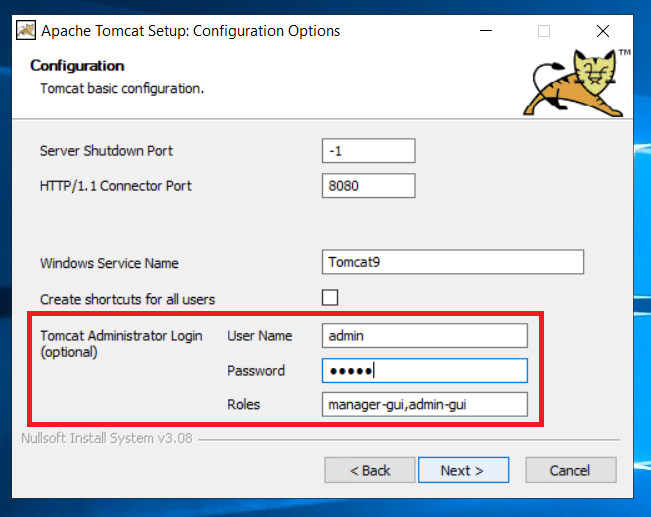The height and width of the screenshot is (517, 651).
Task: Click the Tomcat installer icon in title bar
Action: point(26,31)
